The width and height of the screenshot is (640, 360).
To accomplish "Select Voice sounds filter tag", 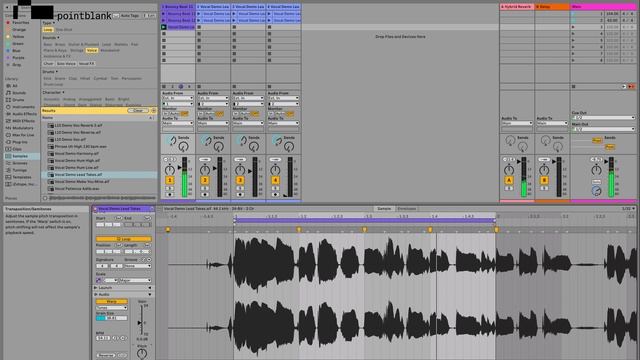I will click(x=91, y=50).
